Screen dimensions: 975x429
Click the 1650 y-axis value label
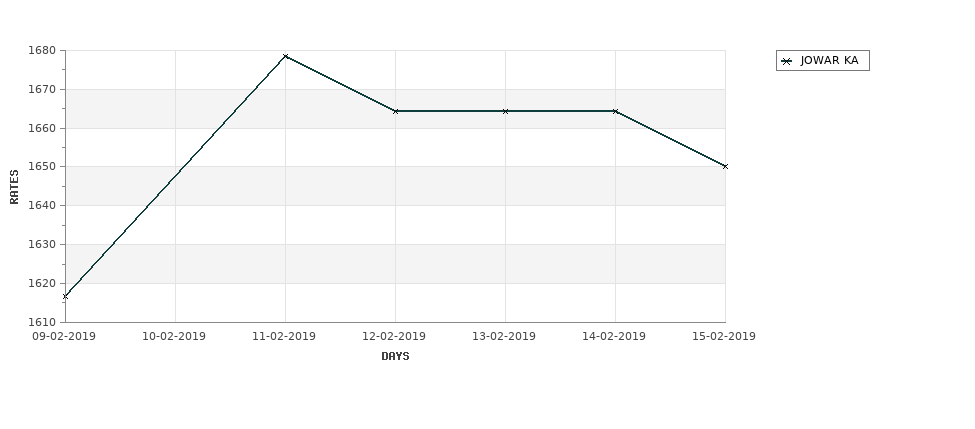tap(44, 167)
